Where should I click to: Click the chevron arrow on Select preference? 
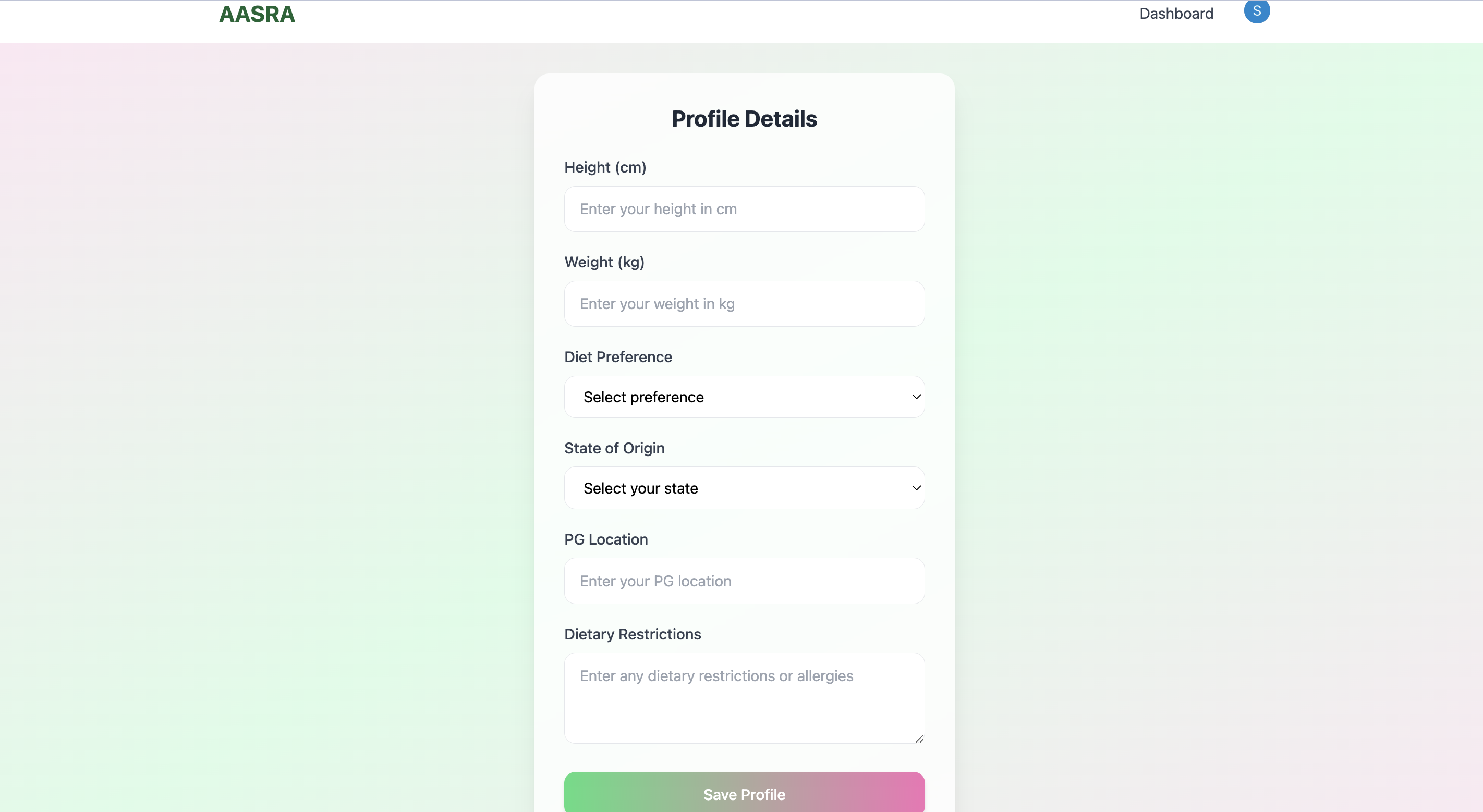[x=916, y=397]
